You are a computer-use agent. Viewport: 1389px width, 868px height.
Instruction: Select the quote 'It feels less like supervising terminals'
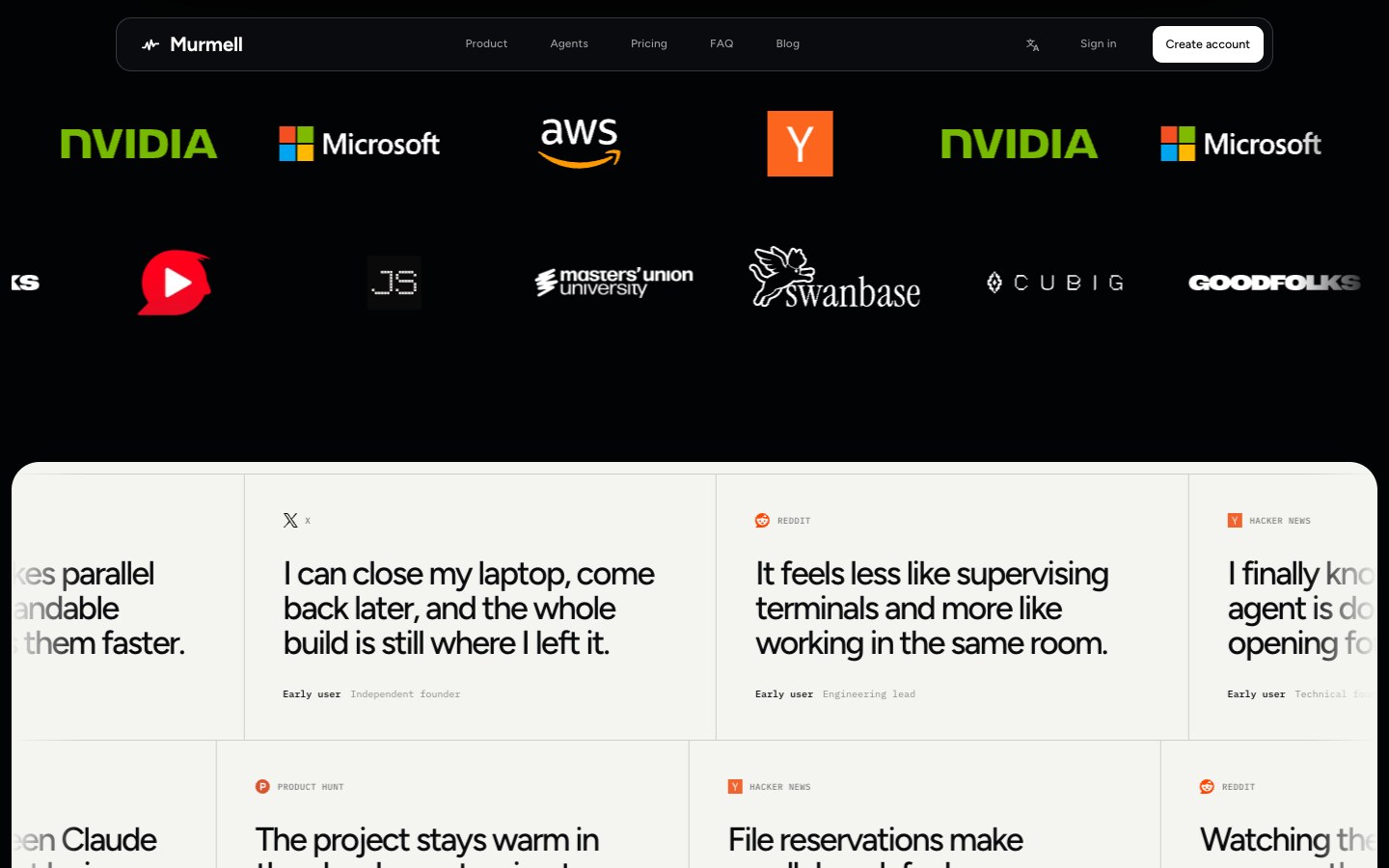point(932,609)
